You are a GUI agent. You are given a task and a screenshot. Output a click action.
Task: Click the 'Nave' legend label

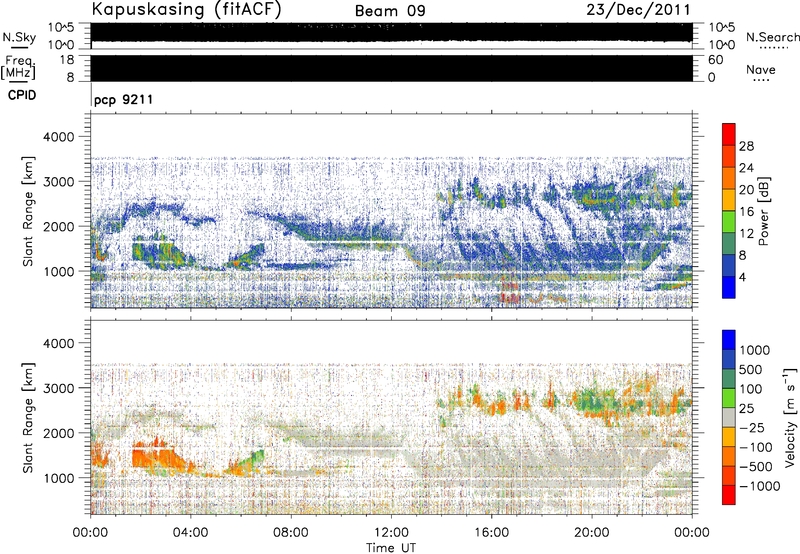(761, 69)
